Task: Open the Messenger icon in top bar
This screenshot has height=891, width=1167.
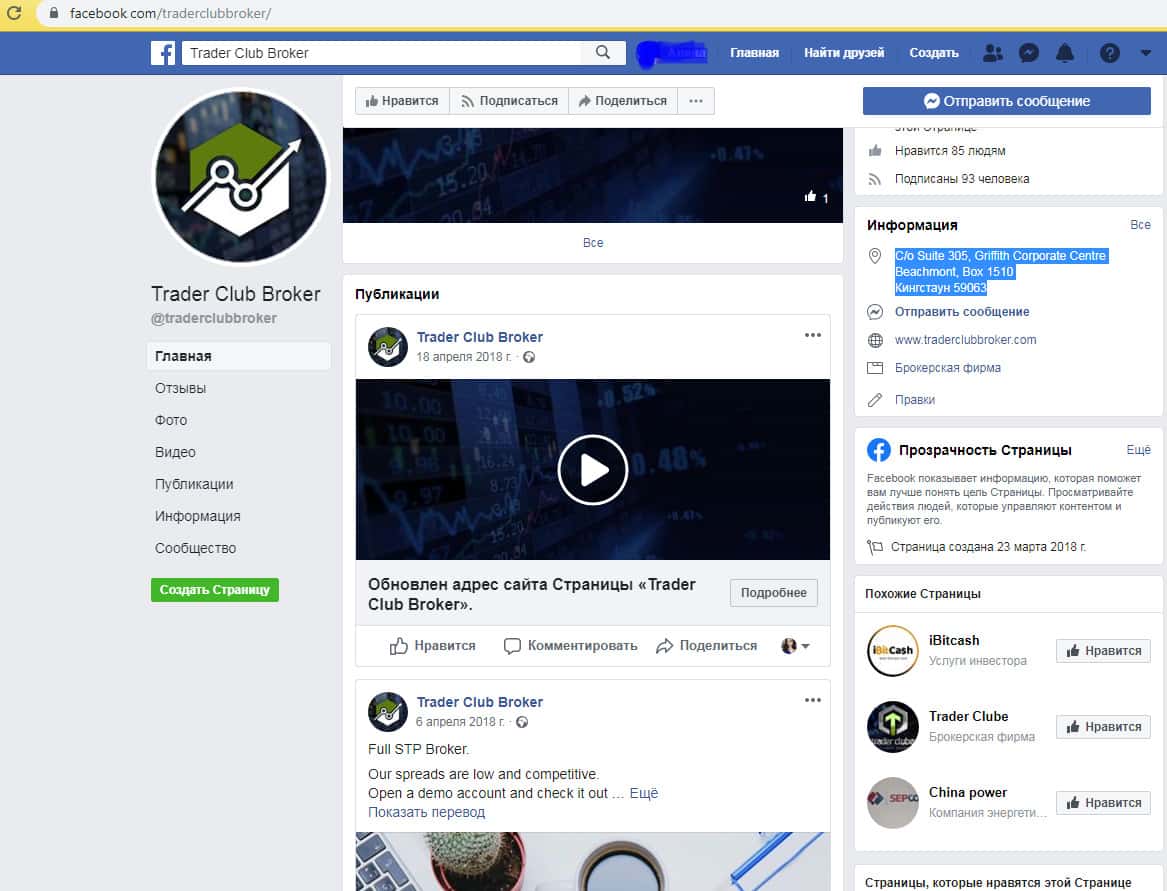Action: [1029, 53]
